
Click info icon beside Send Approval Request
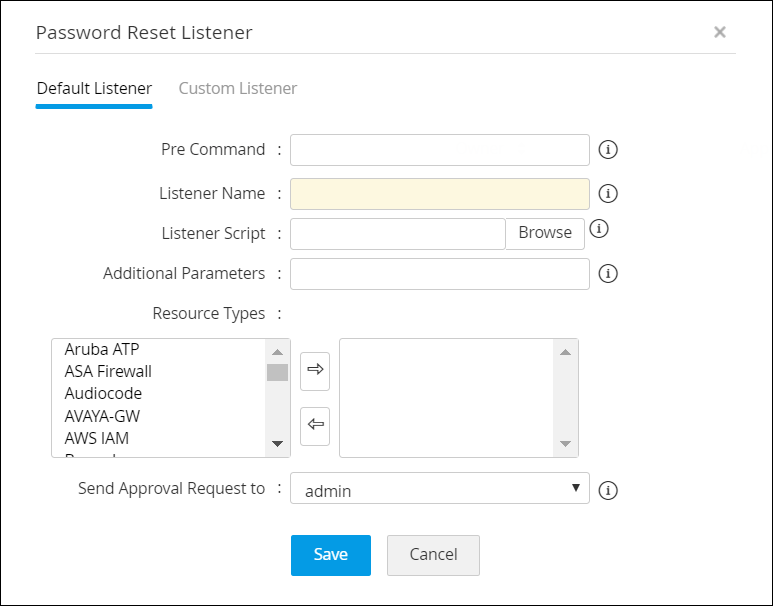click(608, 490)
